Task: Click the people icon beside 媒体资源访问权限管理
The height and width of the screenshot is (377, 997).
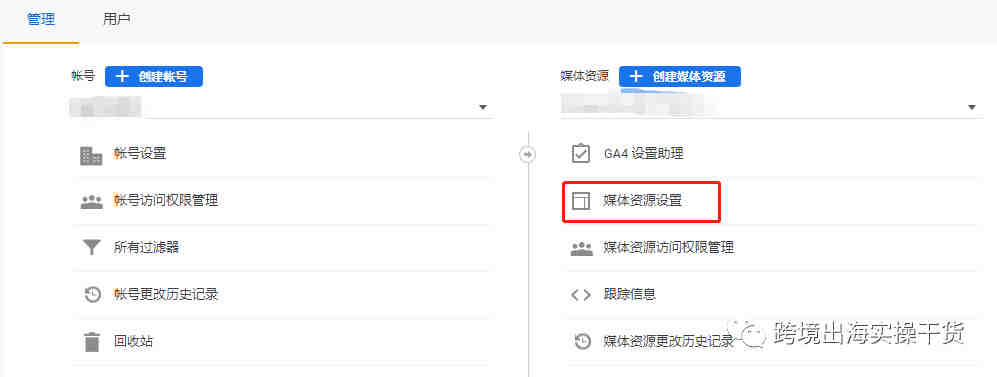Action: coord(581,249)
